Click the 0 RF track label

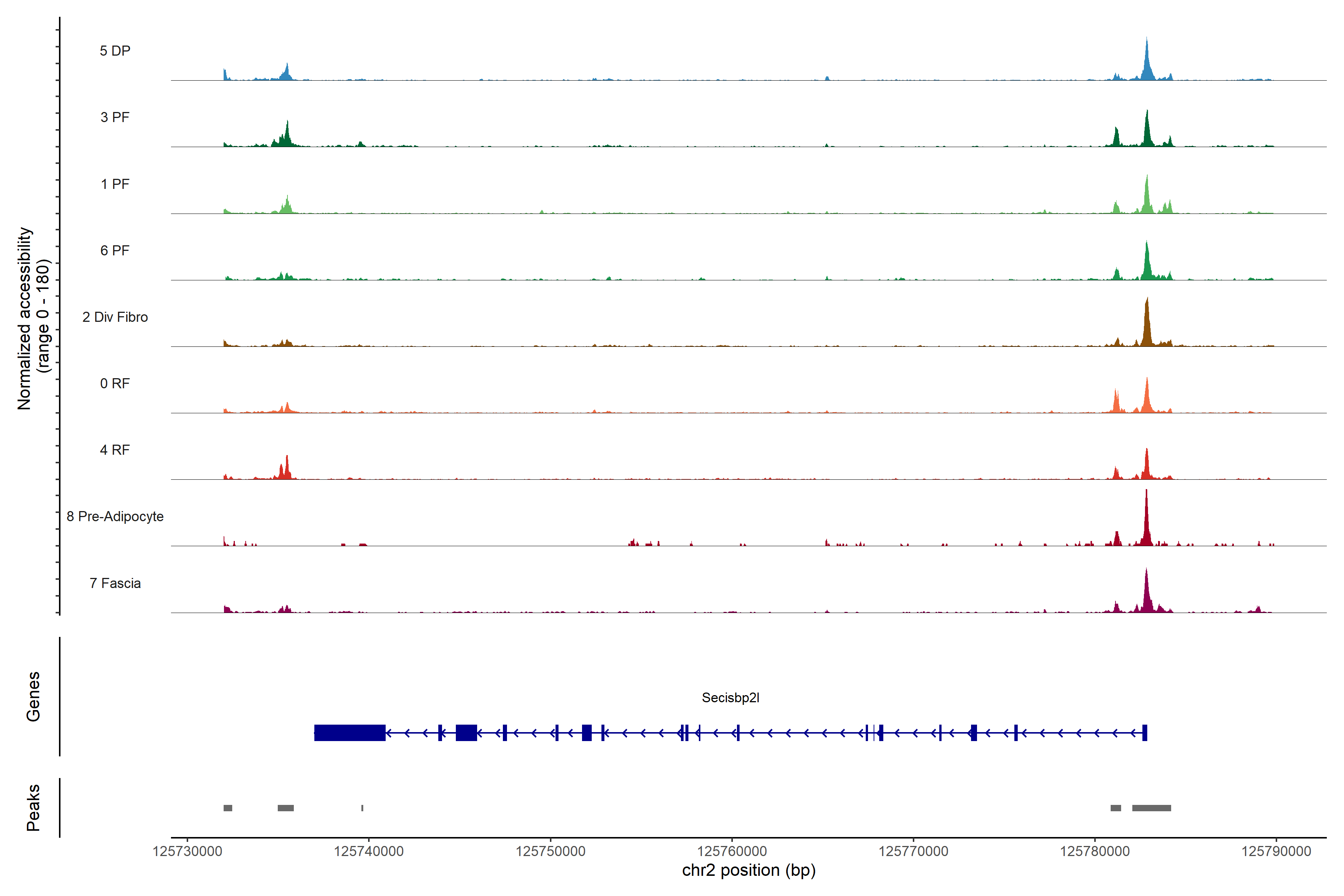click(x=115, y=383)
